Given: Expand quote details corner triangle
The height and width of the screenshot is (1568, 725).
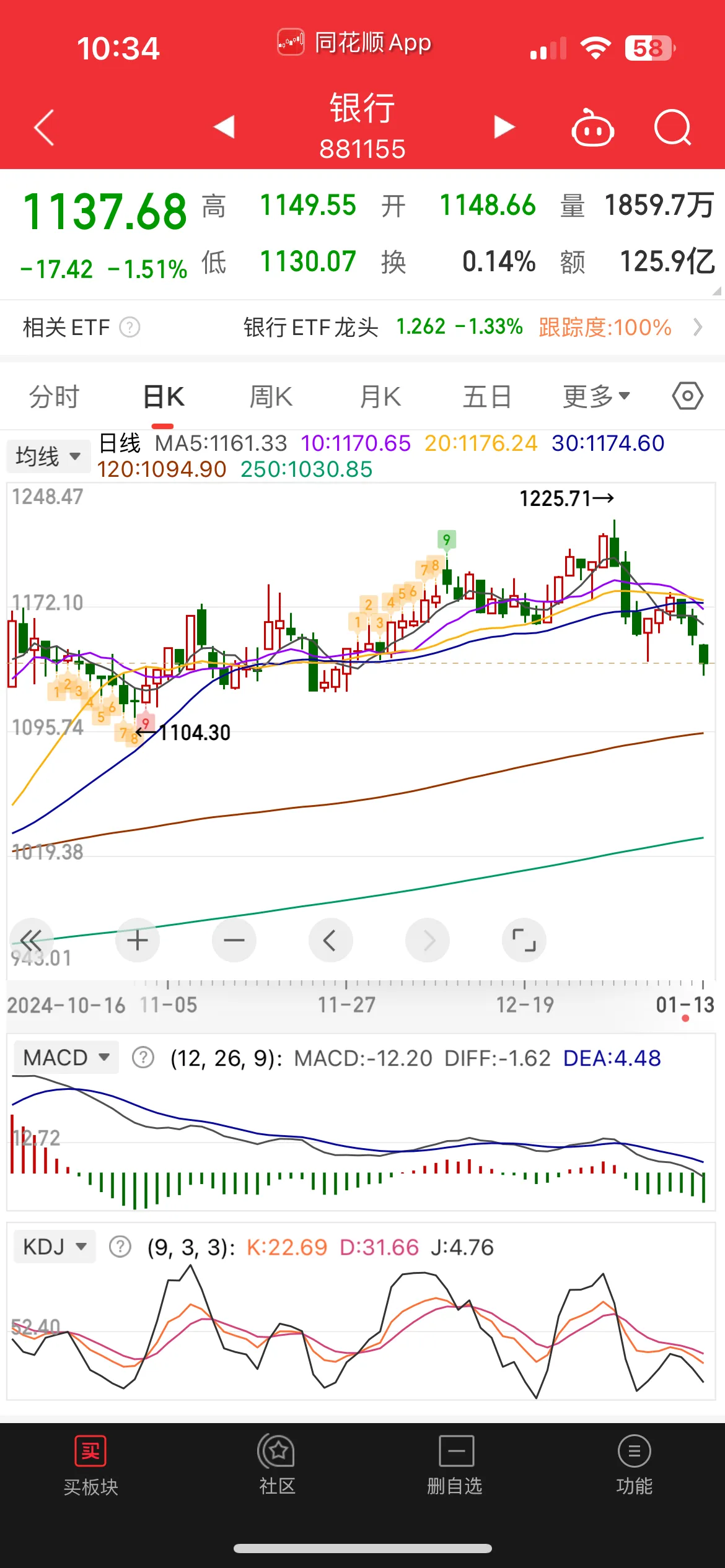Looking at the screenshot, I should (x=717, y=290).
